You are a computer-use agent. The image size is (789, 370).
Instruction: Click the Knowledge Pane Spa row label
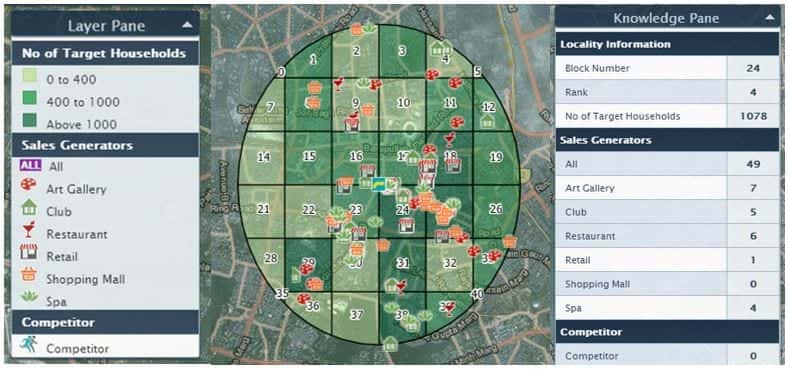coord(573,308)
